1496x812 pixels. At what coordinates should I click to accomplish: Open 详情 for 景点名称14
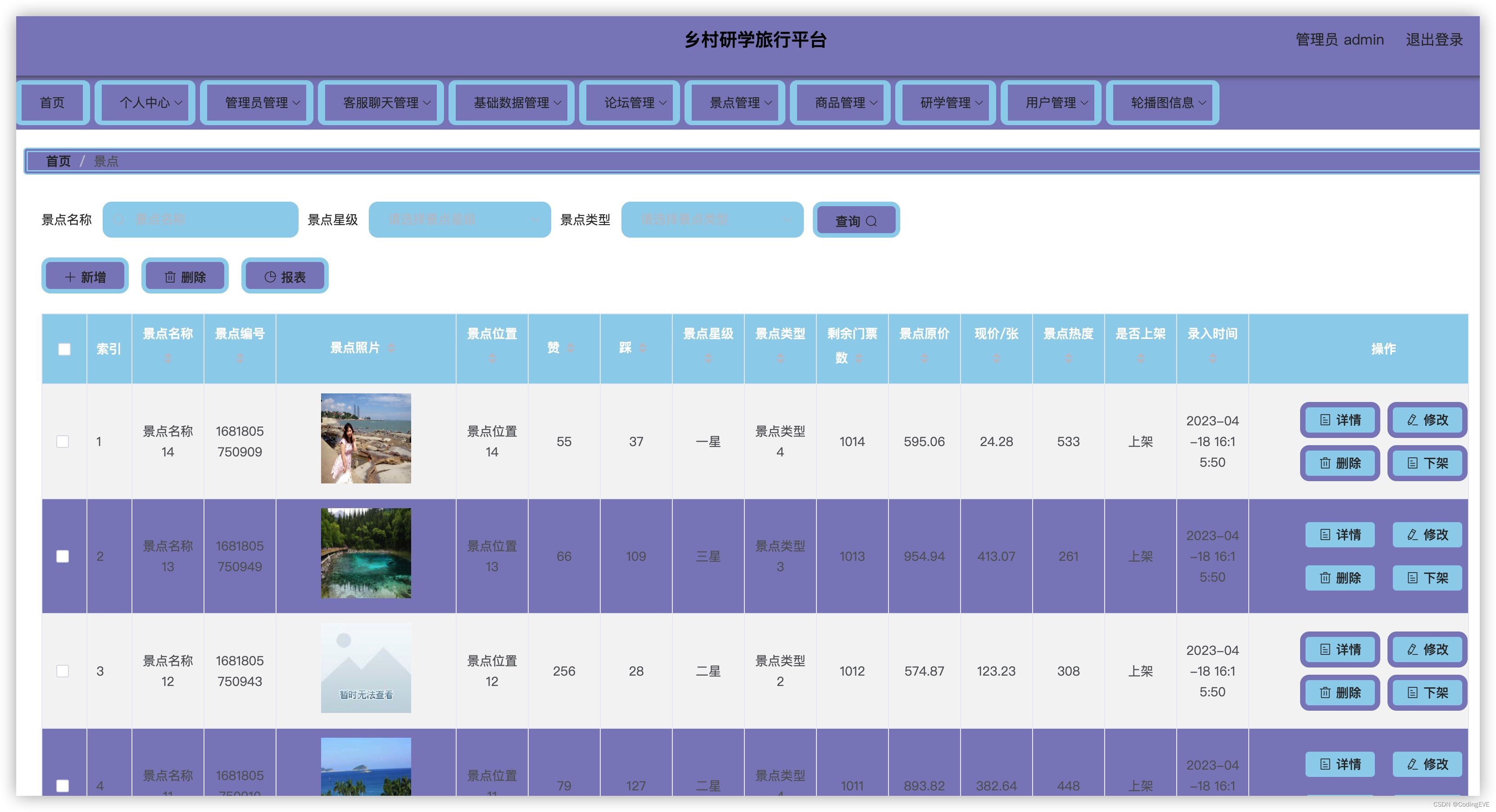pos(1340,420)
